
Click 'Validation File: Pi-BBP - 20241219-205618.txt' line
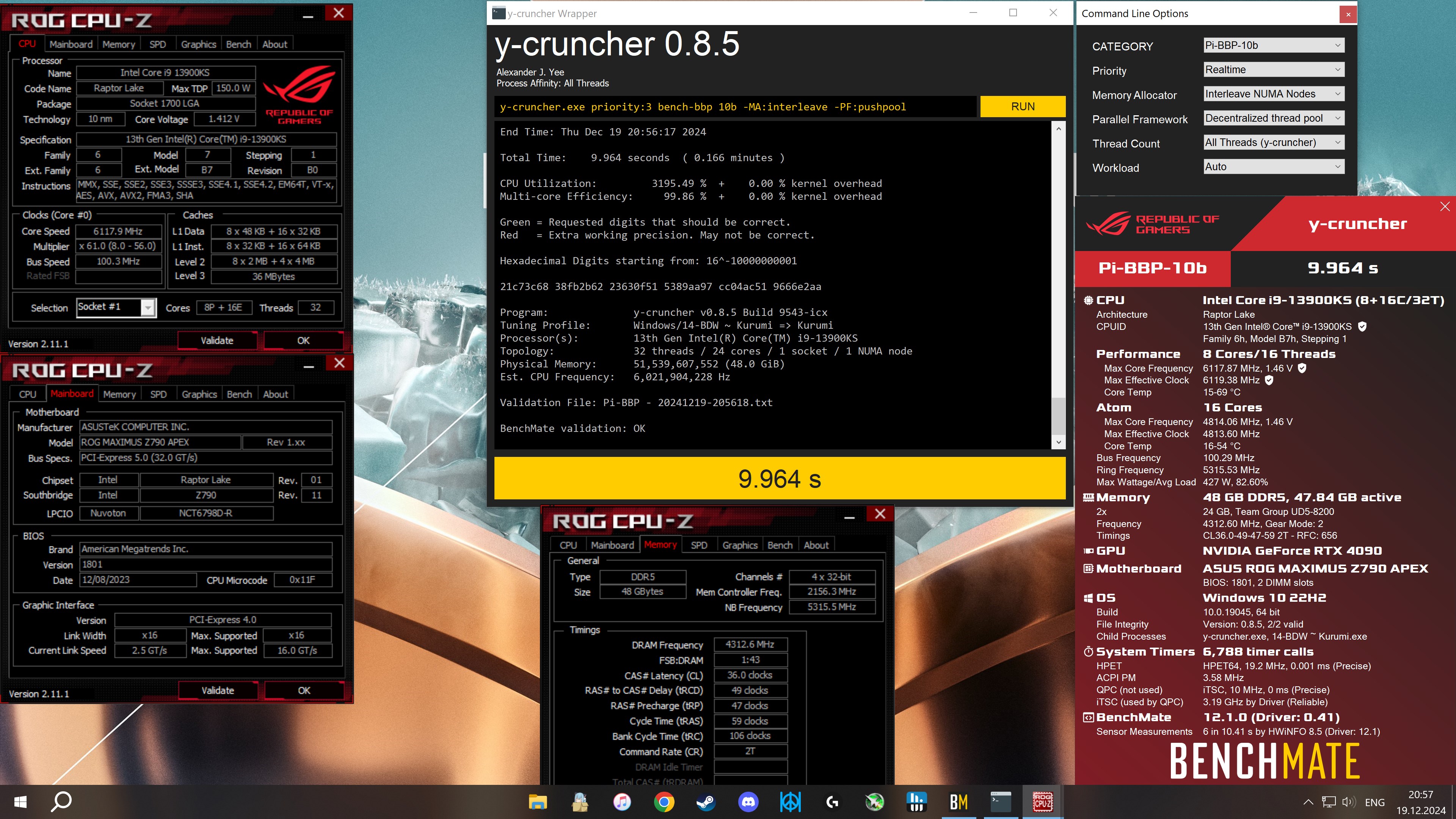(x=636, y=402)
